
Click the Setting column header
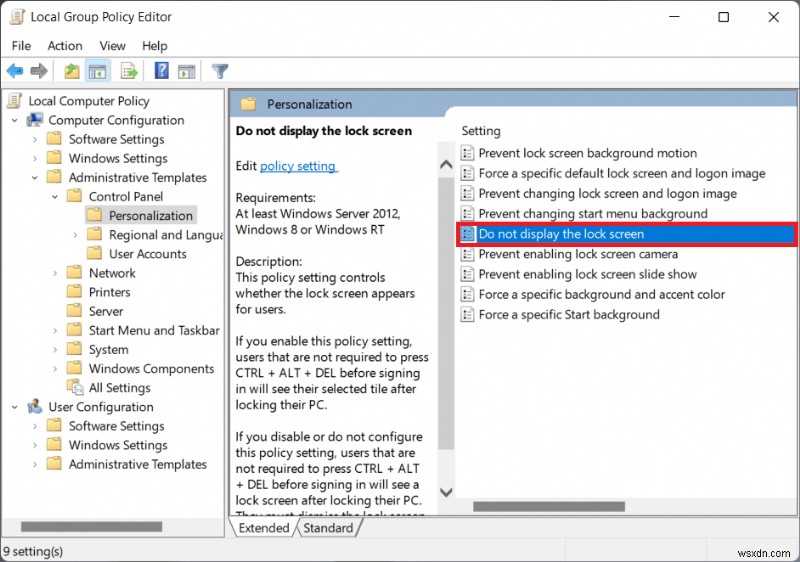pyautogui.click(x=481, y=131)
